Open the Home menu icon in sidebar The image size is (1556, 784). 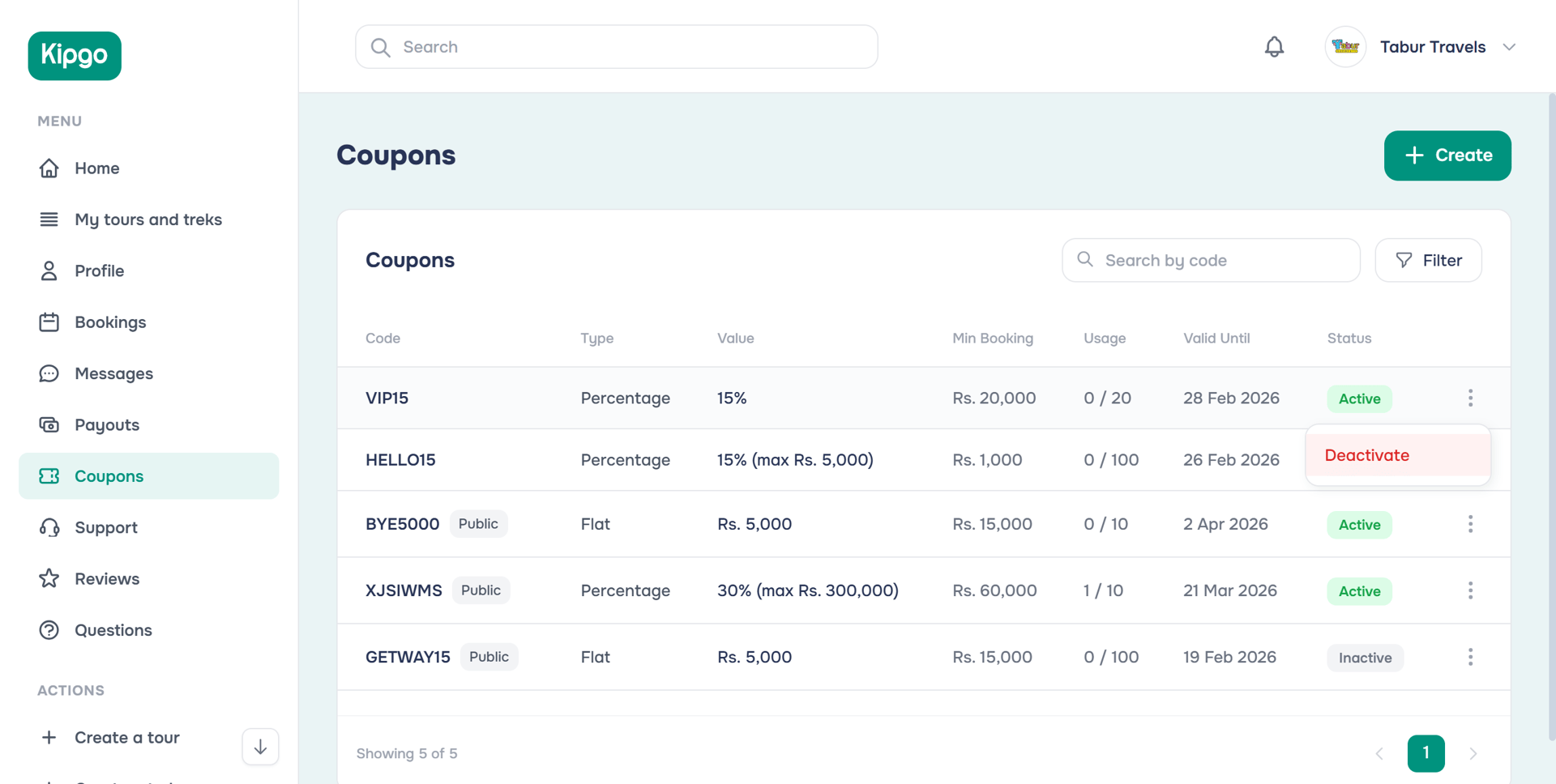coord(49,168)
